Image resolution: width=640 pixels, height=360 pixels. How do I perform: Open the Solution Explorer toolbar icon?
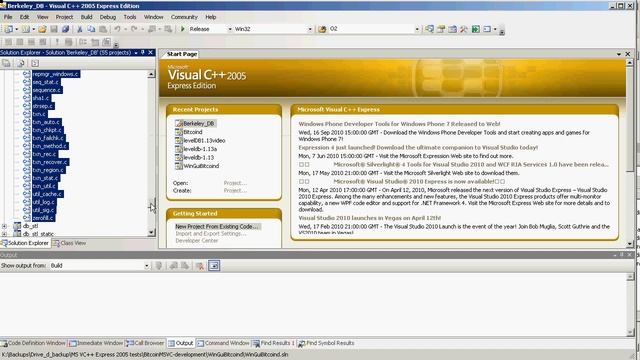(429, 29)
